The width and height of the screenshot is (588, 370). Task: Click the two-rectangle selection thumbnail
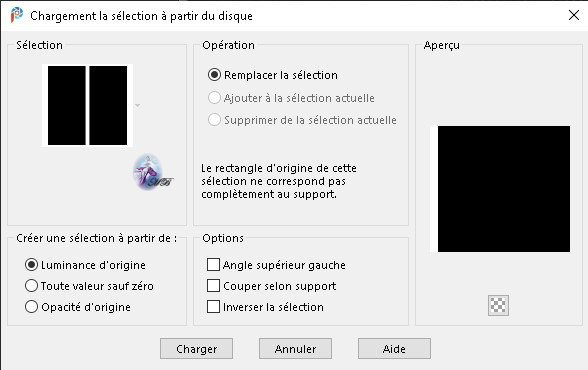click(87, 105)
